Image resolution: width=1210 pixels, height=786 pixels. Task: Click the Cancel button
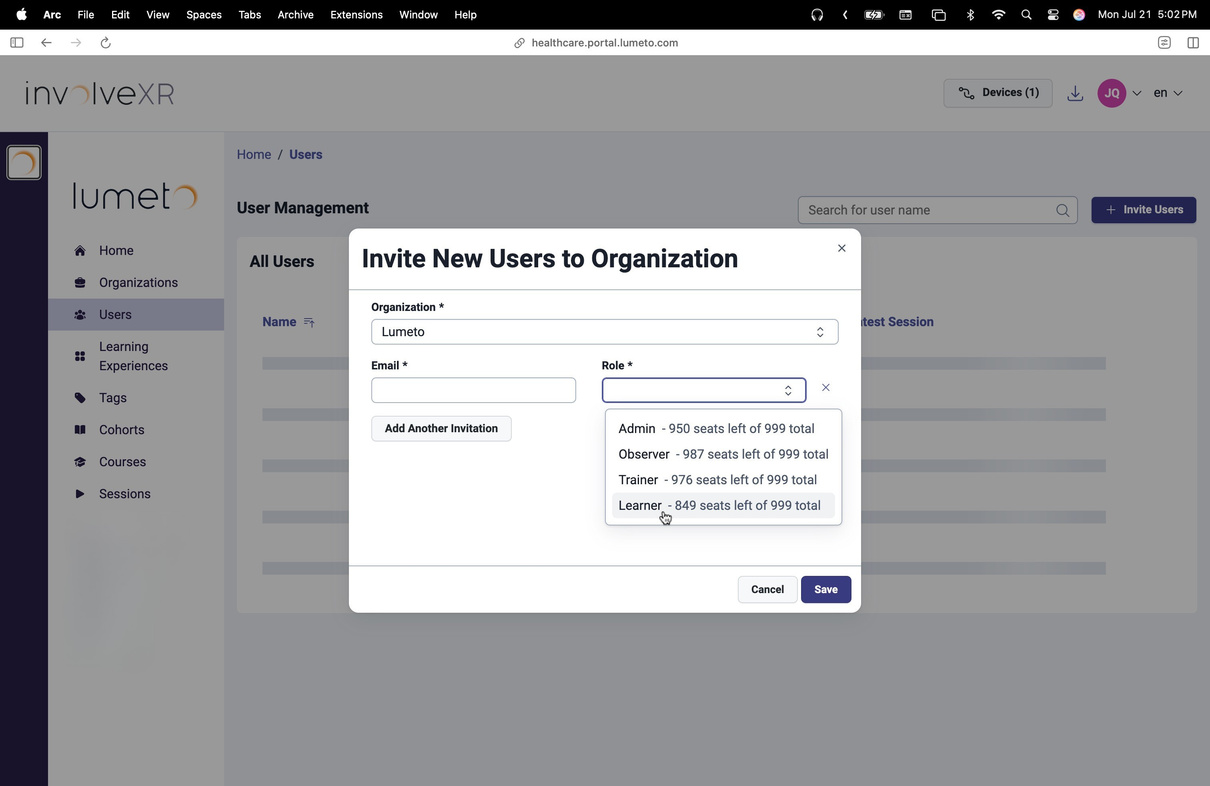pos(767,590)
